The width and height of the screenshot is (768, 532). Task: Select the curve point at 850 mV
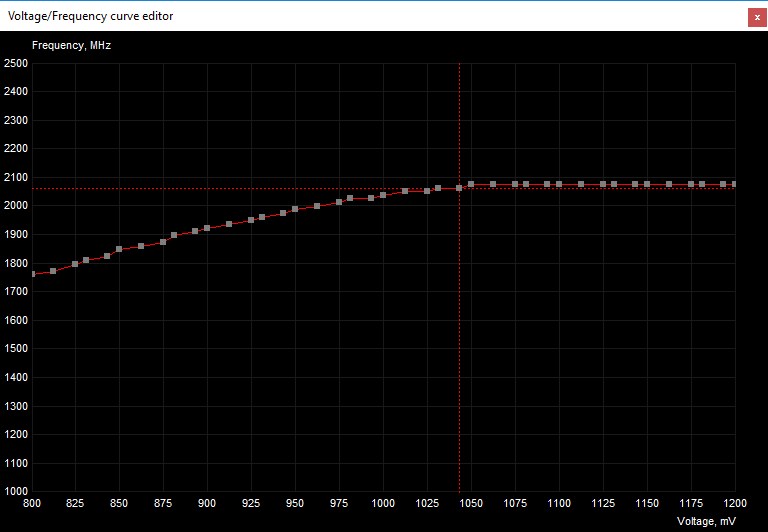(119, 249)
